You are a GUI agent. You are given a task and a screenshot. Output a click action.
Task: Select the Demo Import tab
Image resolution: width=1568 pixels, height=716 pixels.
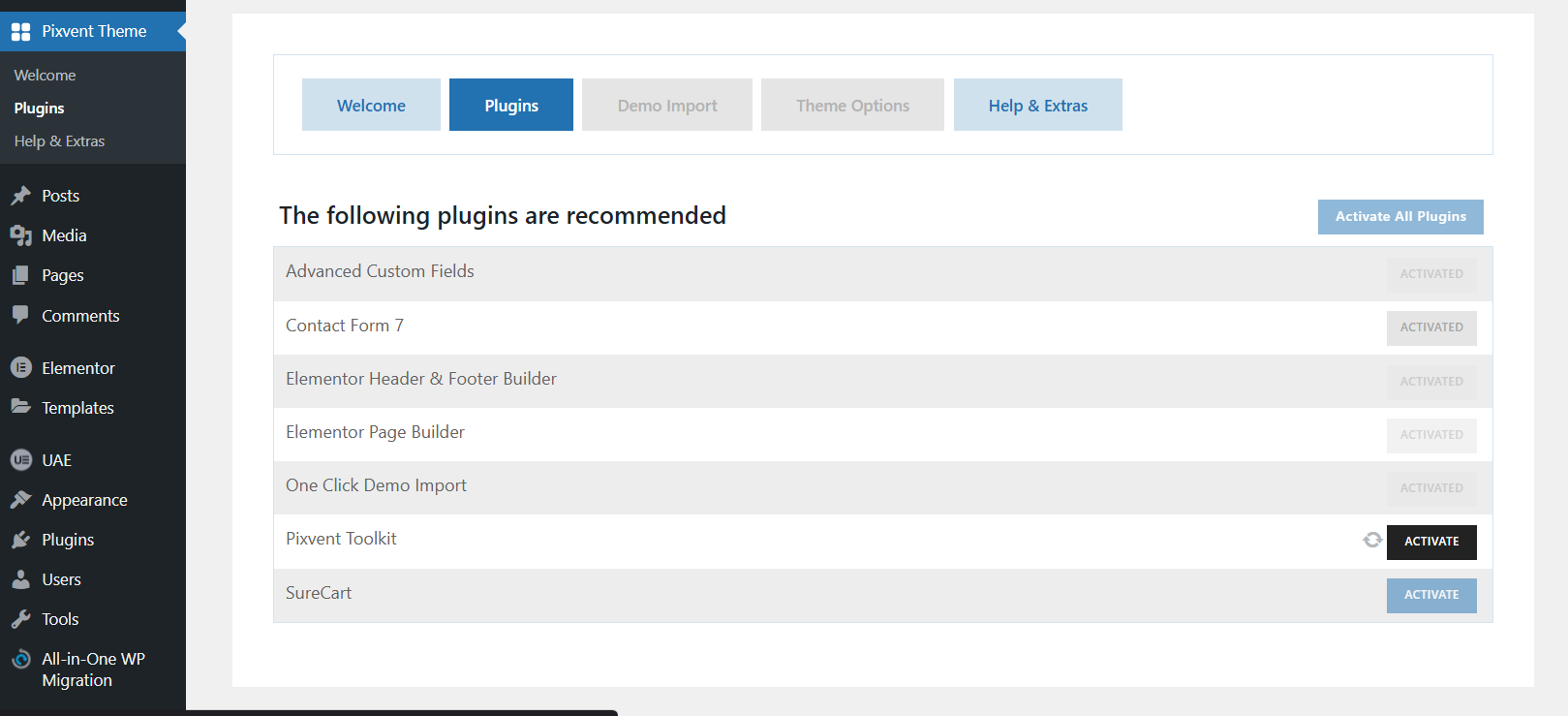click(667, 106)
